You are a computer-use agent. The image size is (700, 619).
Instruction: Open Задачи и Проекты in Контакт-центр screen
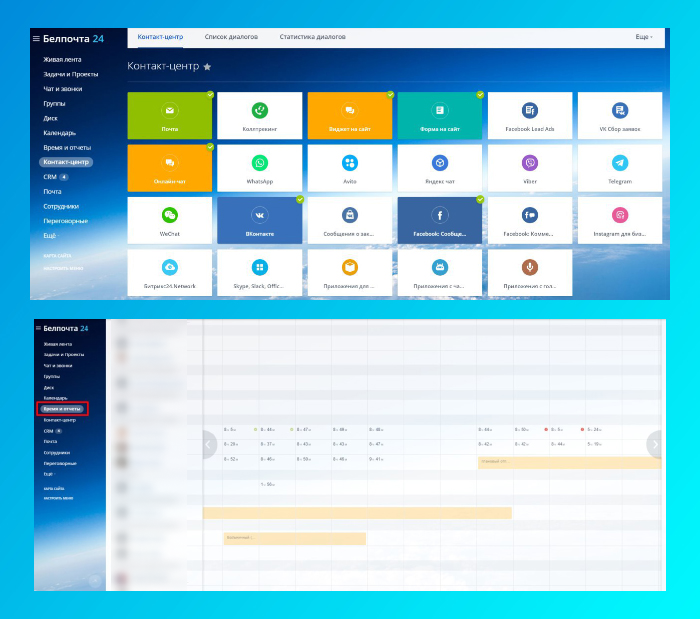[x=71, y=74]
